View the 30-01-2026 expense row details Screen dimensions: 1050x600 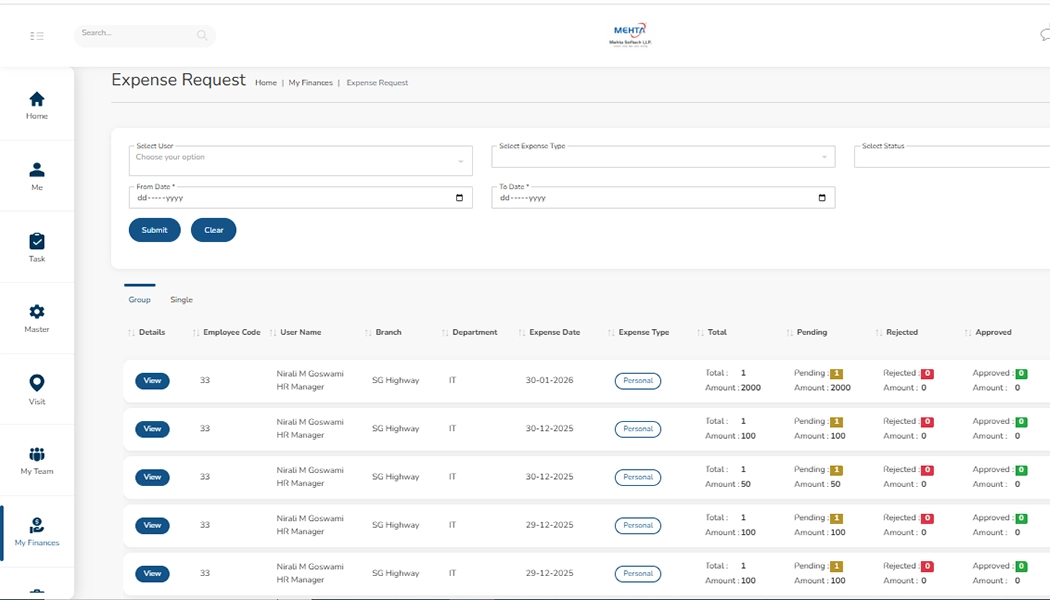click(x=152, y=381)
